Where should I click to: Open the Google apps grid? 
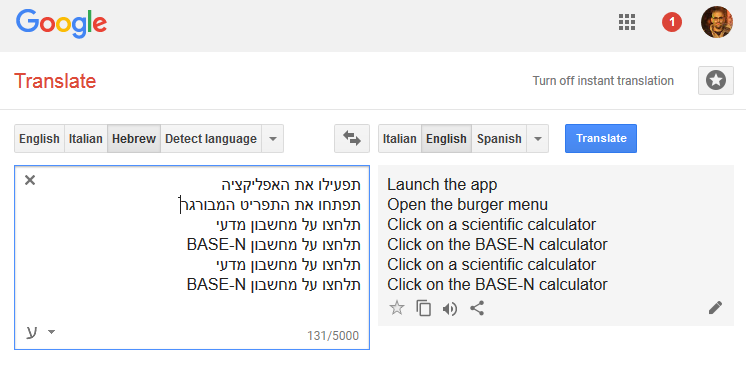(x=627, y=22)
